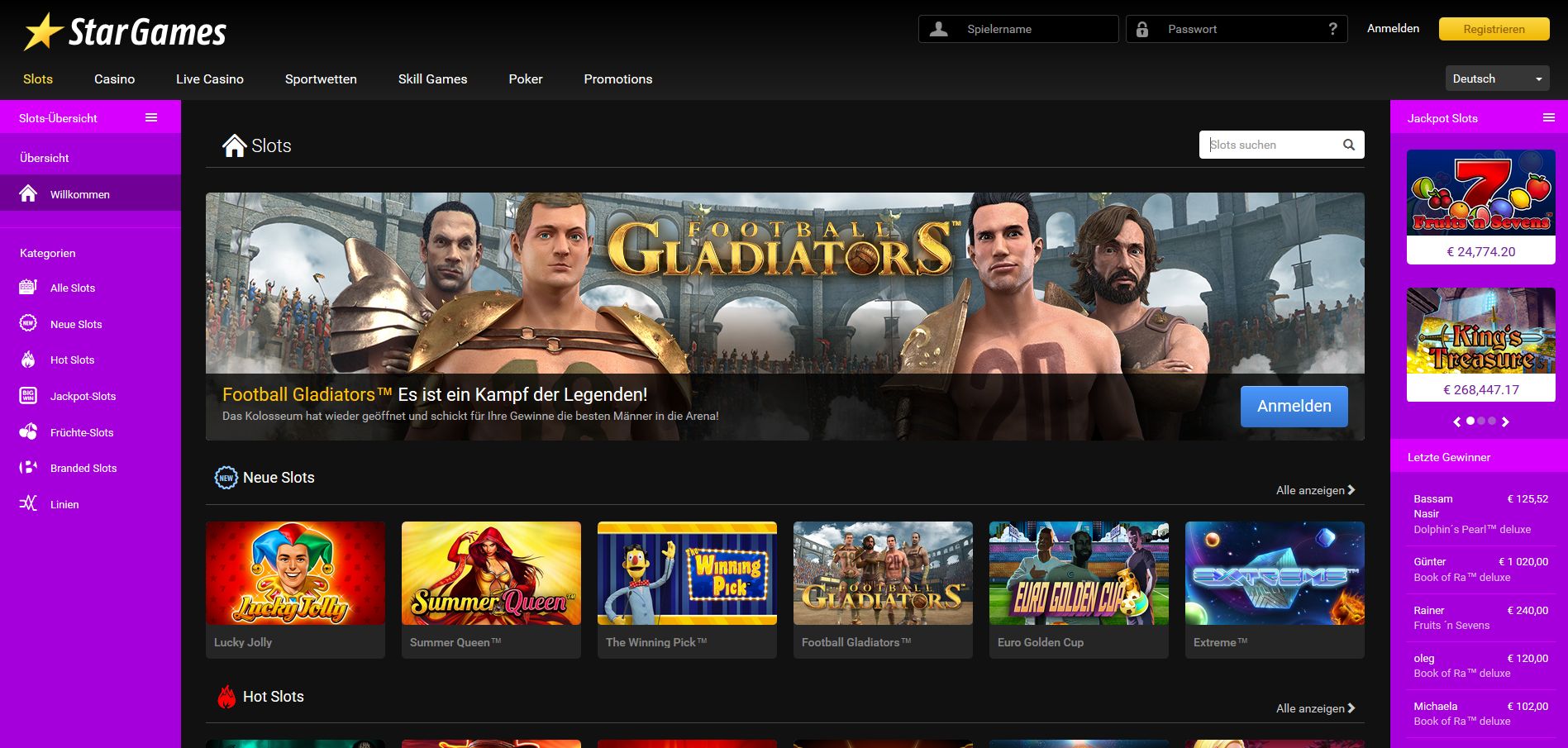
Task: Click the magnifier search icon
Action: [x=1349, y=145]
